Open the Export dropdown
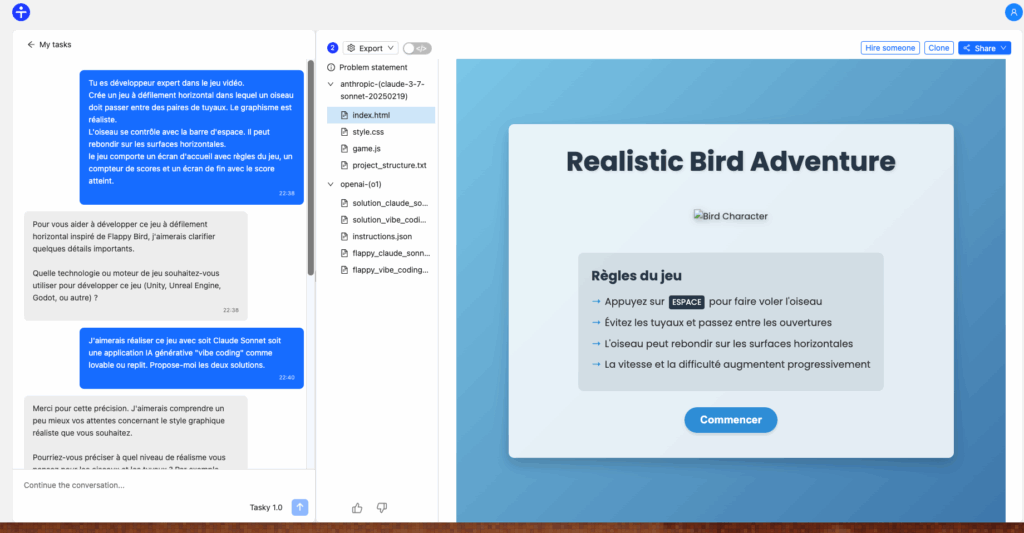1024x533 pixels. [371, 48]
